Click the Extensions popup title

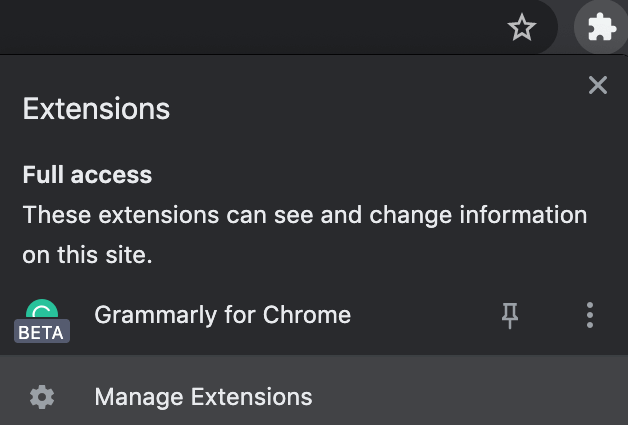pos(96,109)
